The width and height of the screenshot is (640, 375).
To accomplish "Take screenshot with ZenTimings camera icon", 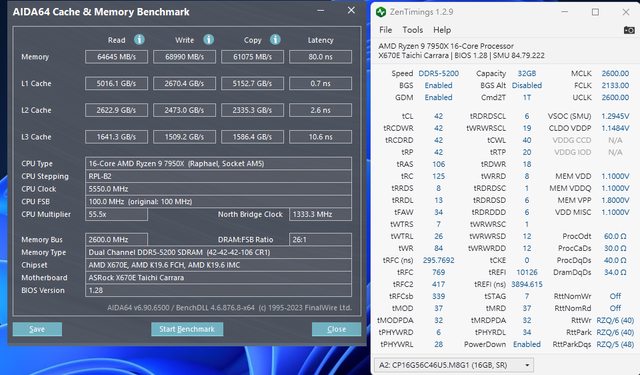I will click(629, 30).
